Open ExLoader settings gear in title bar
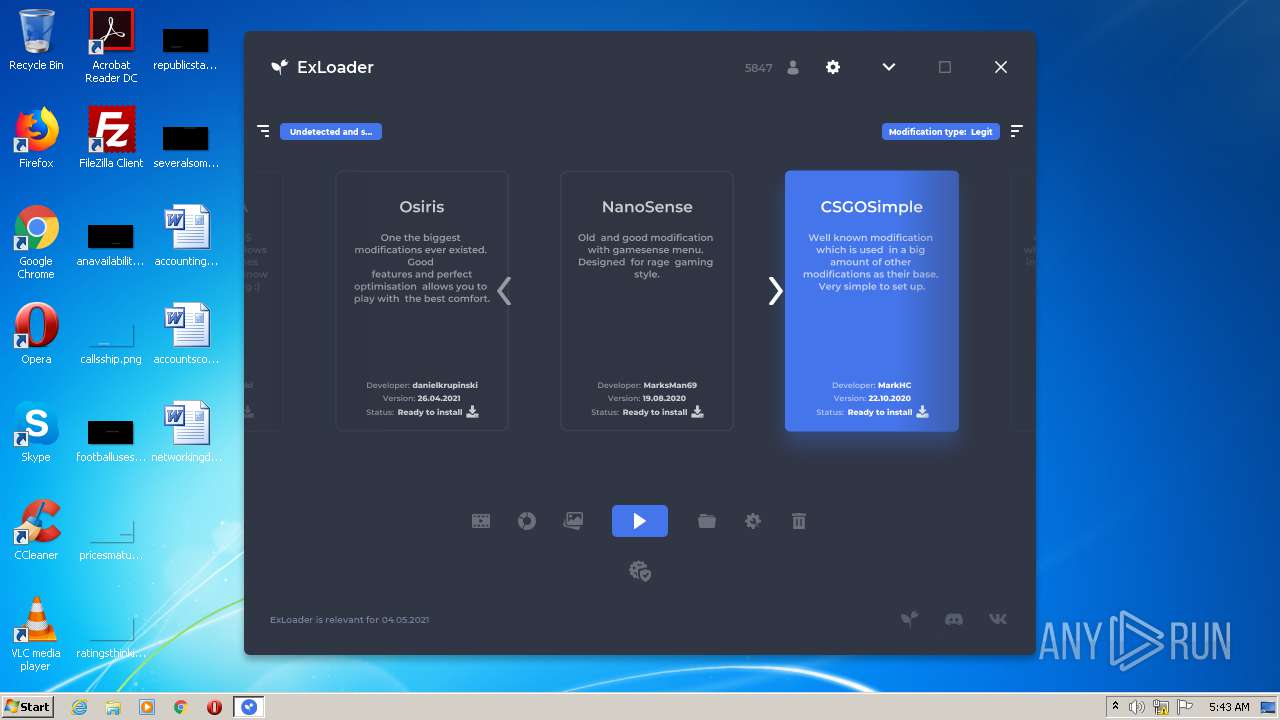 click(x=833, y=67)
